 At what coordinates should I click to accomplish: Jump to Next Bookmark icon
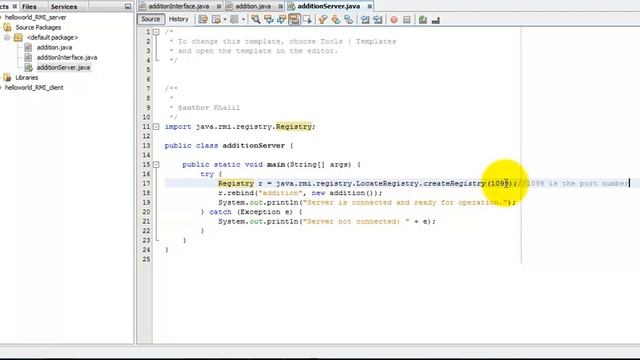click(x=336, y=20)
